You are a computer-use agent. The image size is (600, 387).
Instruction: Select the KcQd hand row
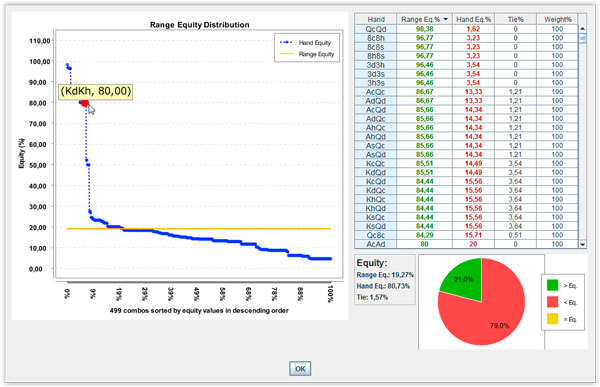coord(466,181)
